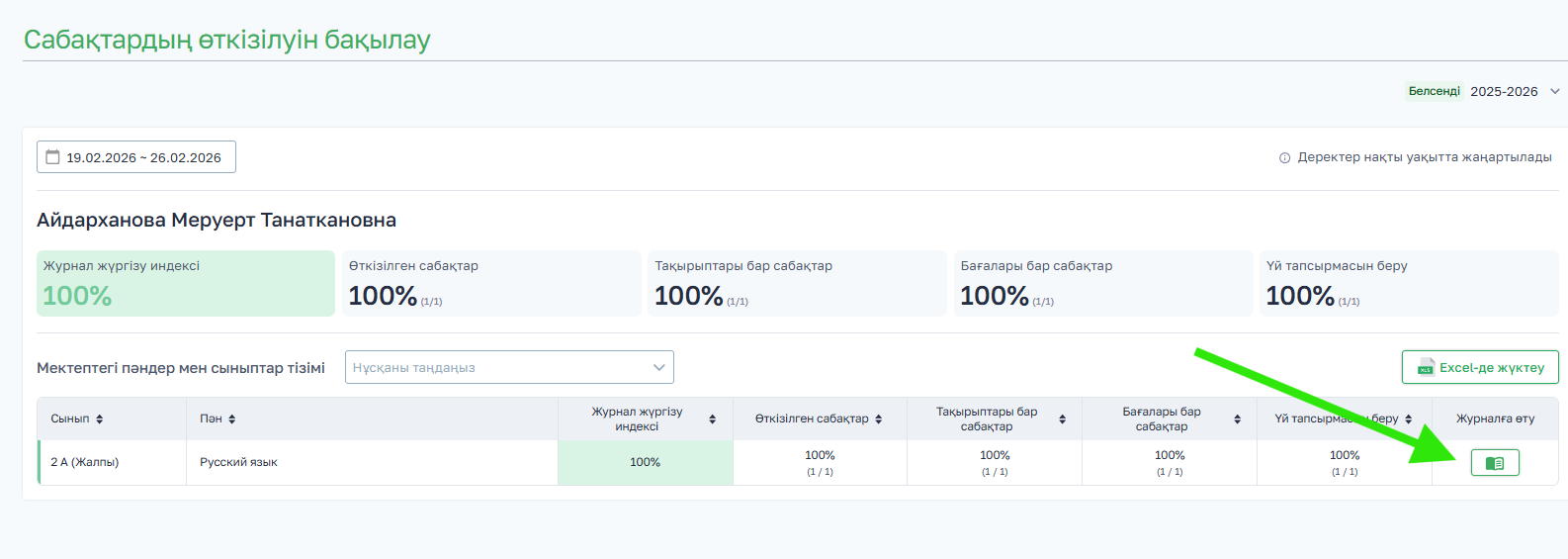Open the journal book icon button

(1494, 463)
